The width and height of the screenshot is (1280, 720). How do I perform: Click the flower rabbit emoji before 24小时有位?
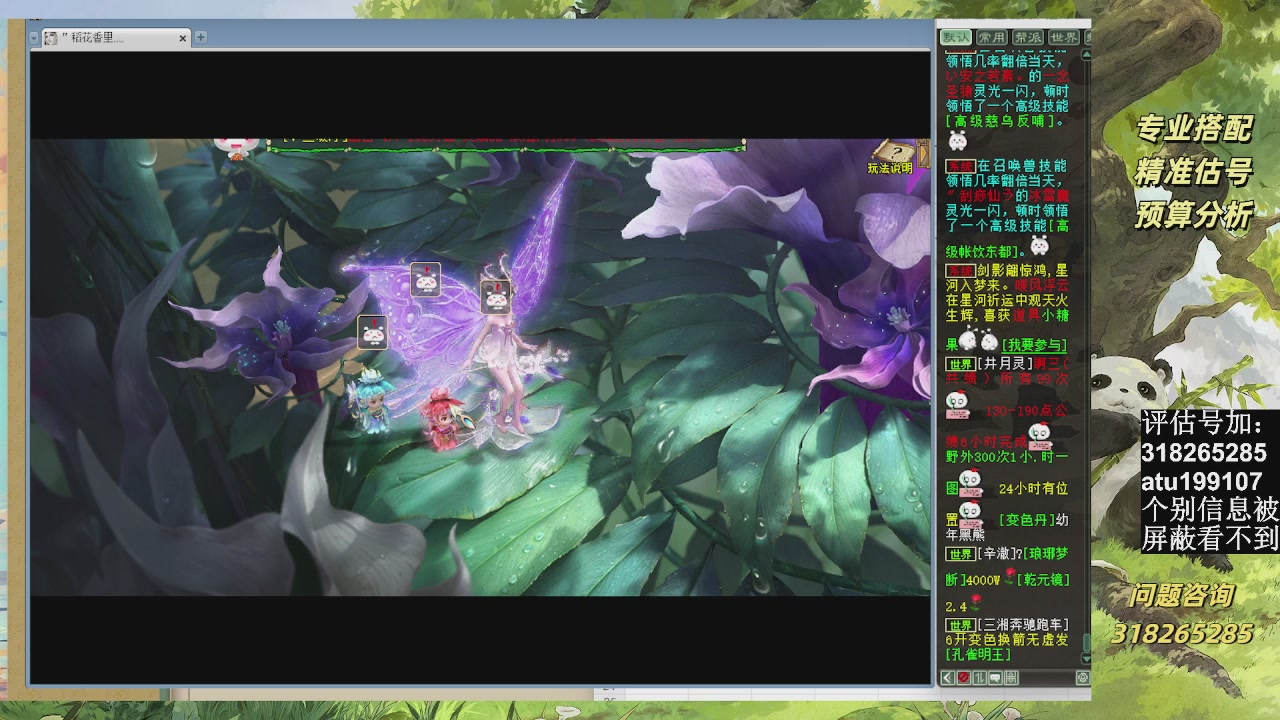coord(970,484)
